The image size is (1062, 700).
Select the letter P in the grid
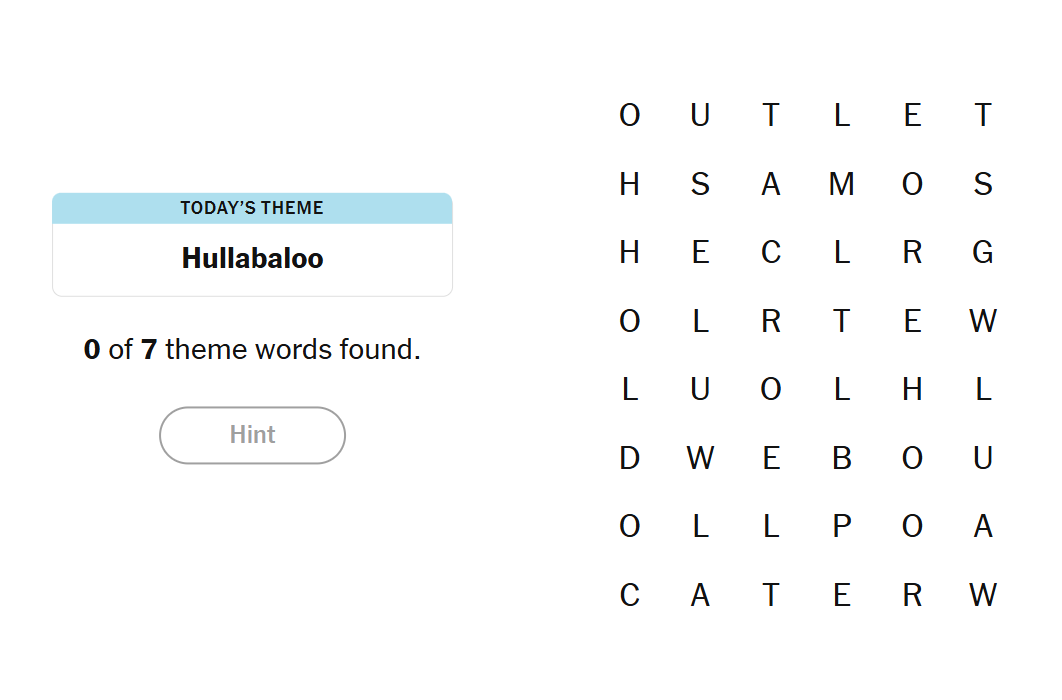coord(841,526)
